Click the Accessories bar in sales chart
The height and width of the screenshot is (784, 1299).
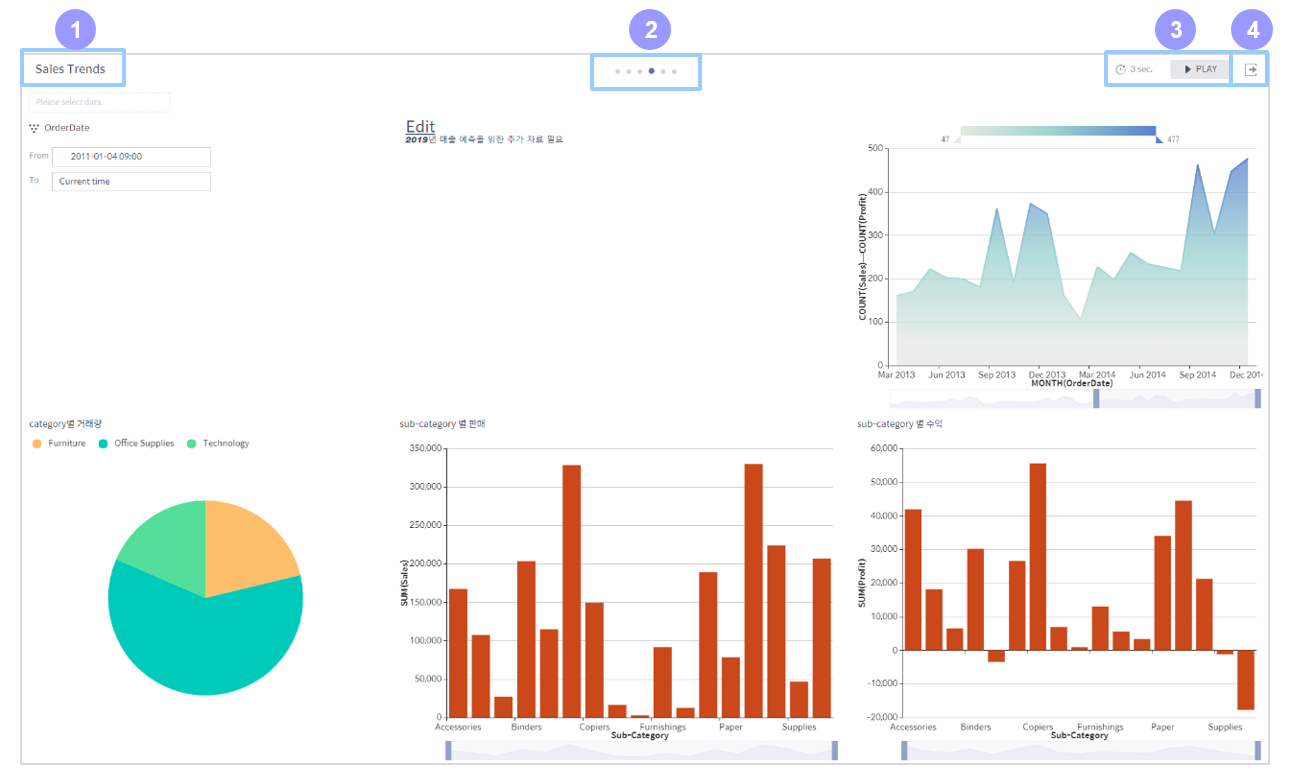pos(458,653)
